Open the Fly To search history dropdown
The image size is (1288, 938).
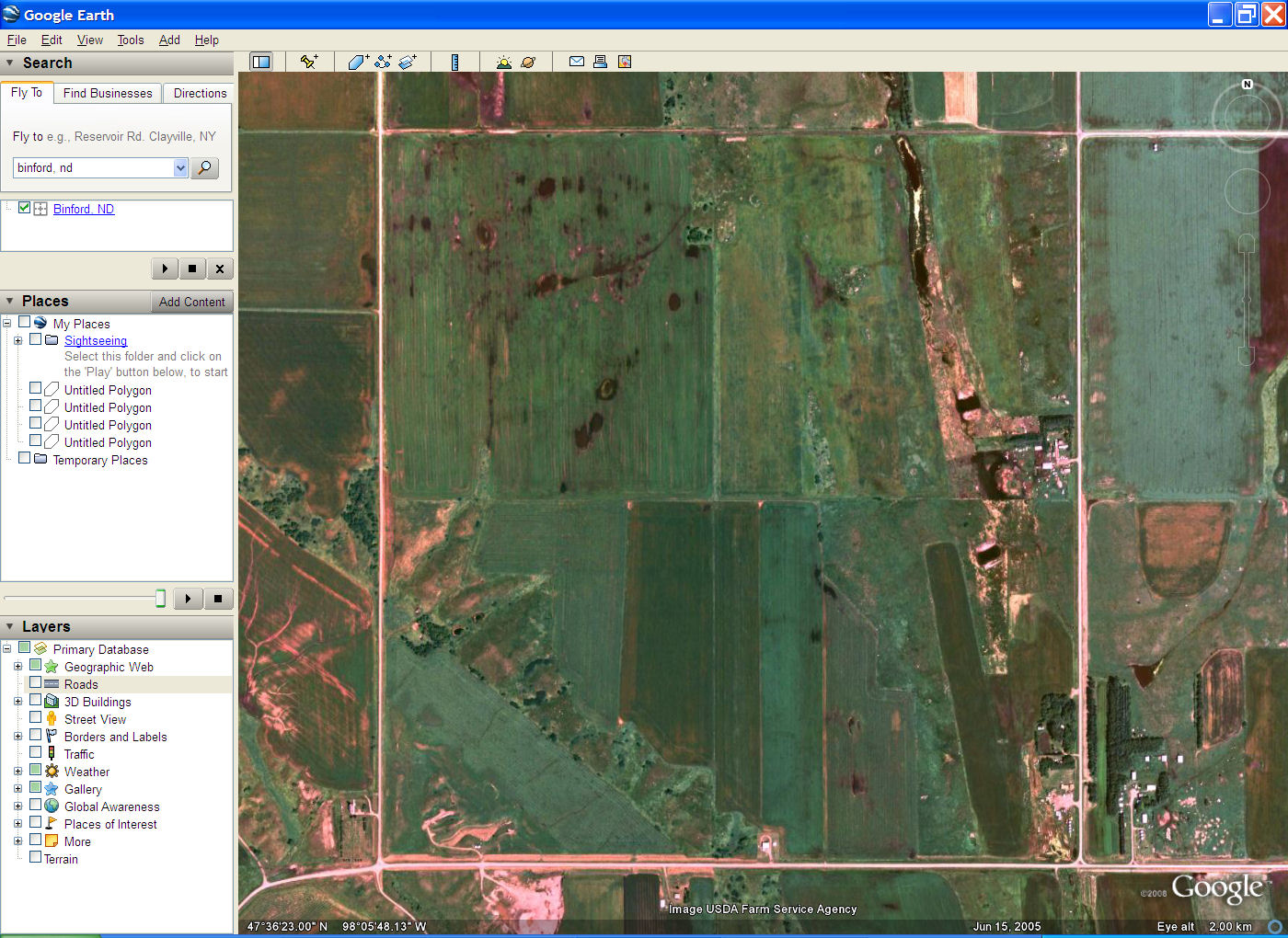coord(180,167)
